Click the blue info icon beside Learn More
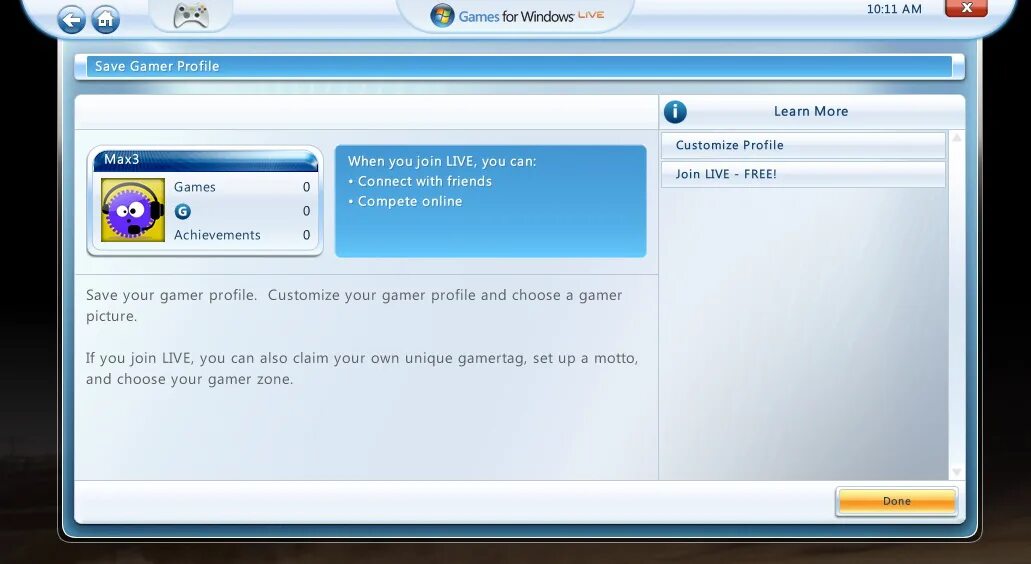 tap(675, 112)
